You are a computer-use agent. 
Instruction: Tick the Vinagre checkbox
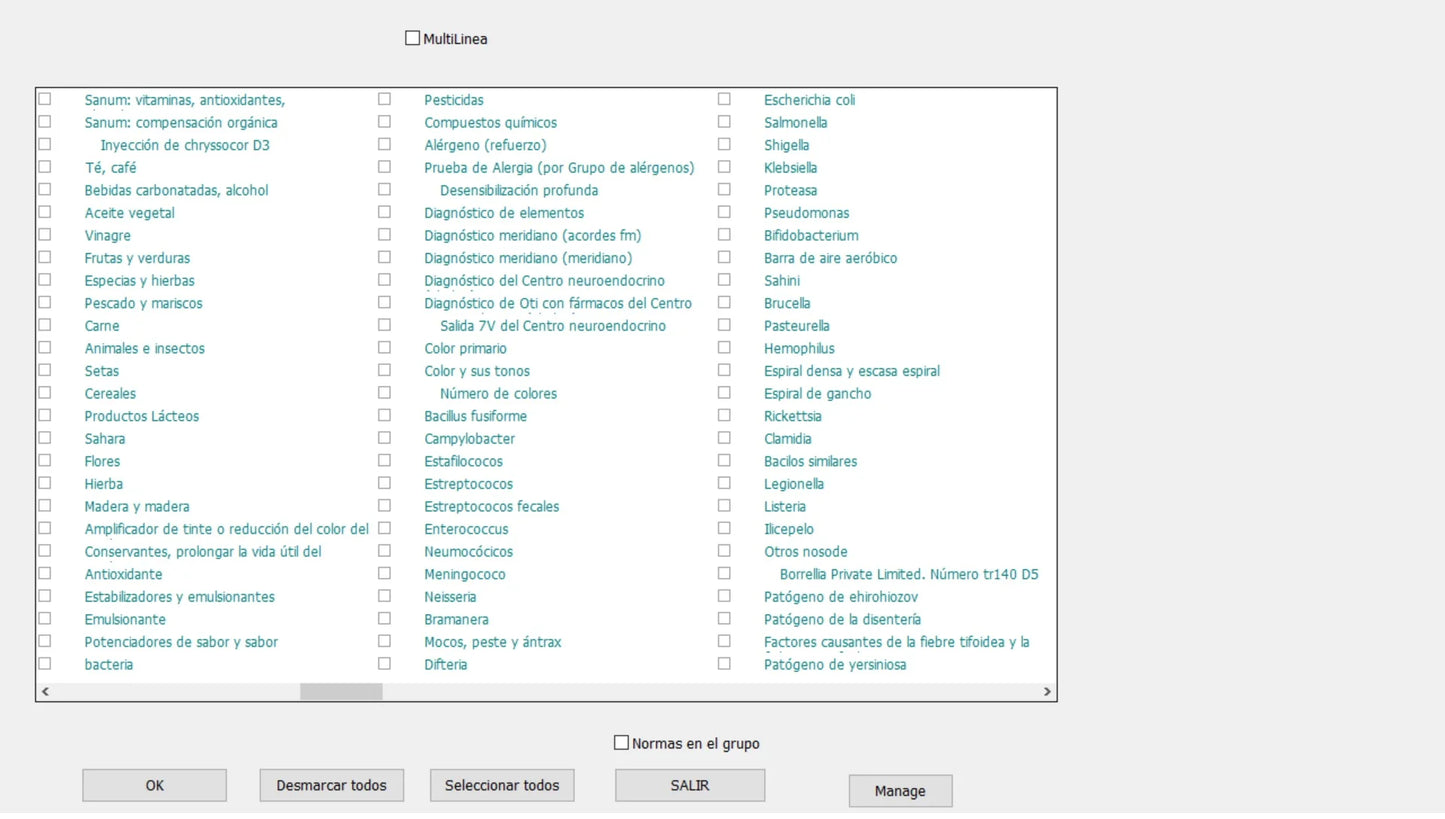[45, 235]
